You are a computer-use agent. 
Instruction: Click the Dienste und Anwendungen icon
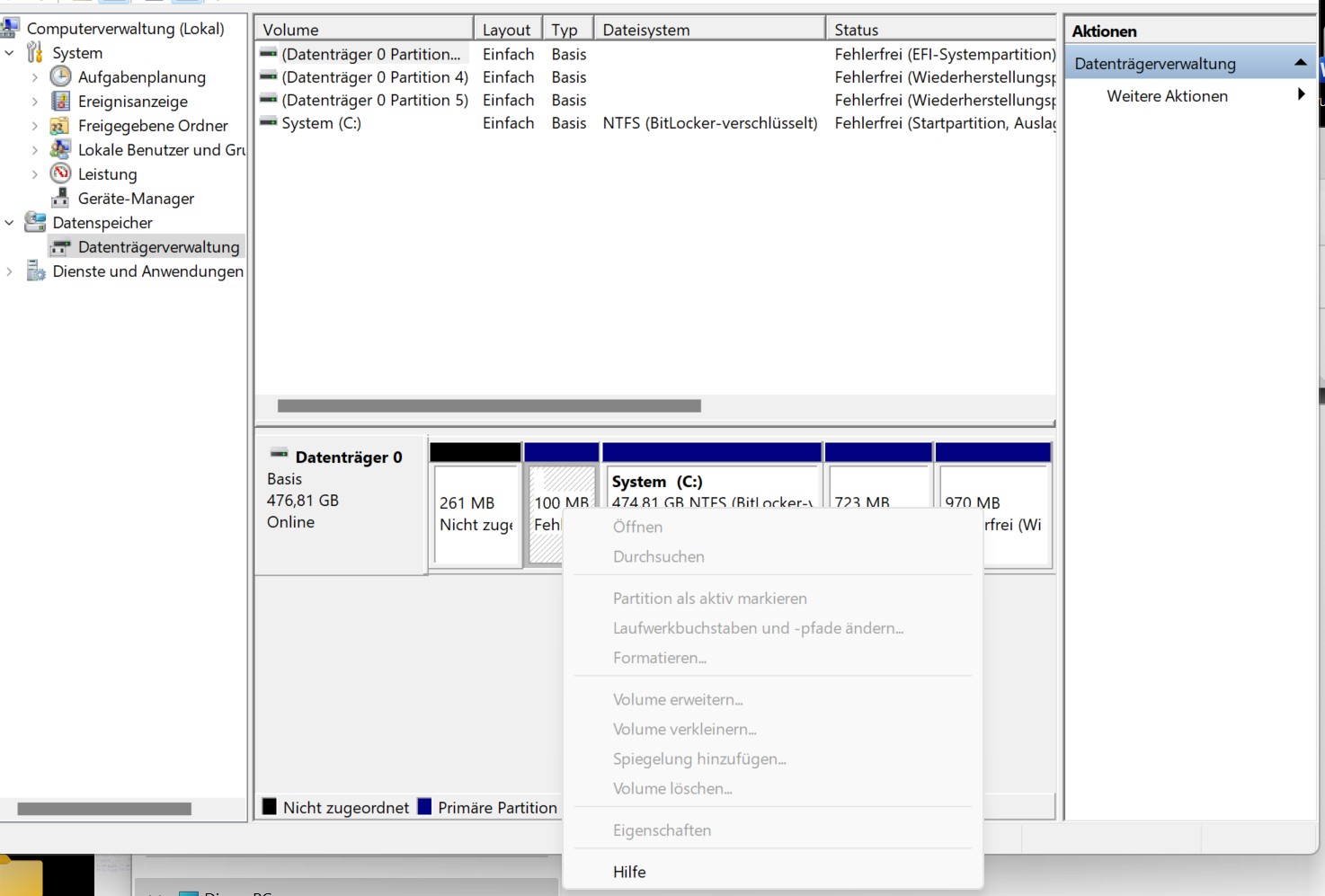36,271
